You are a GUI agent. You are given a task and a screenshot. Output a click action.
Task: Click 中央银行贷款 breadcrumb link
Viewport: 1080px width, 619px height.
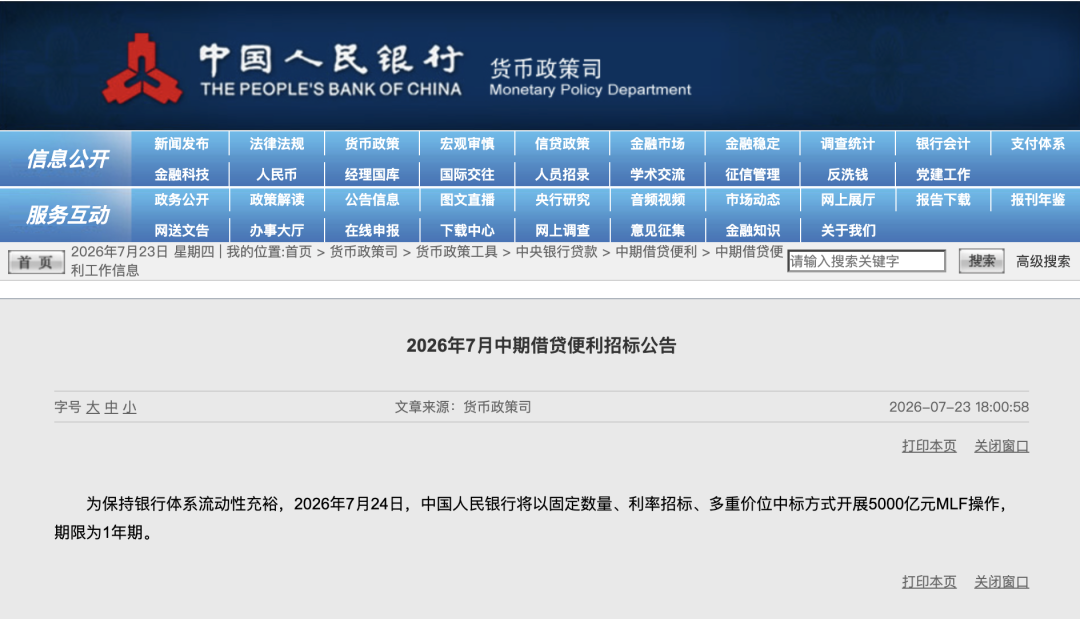[557, 252]
